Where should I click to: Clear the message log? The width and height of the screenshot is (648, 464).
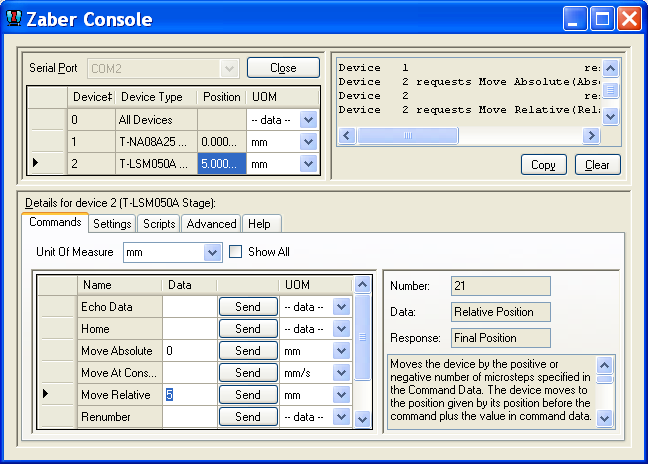point(598,165)
